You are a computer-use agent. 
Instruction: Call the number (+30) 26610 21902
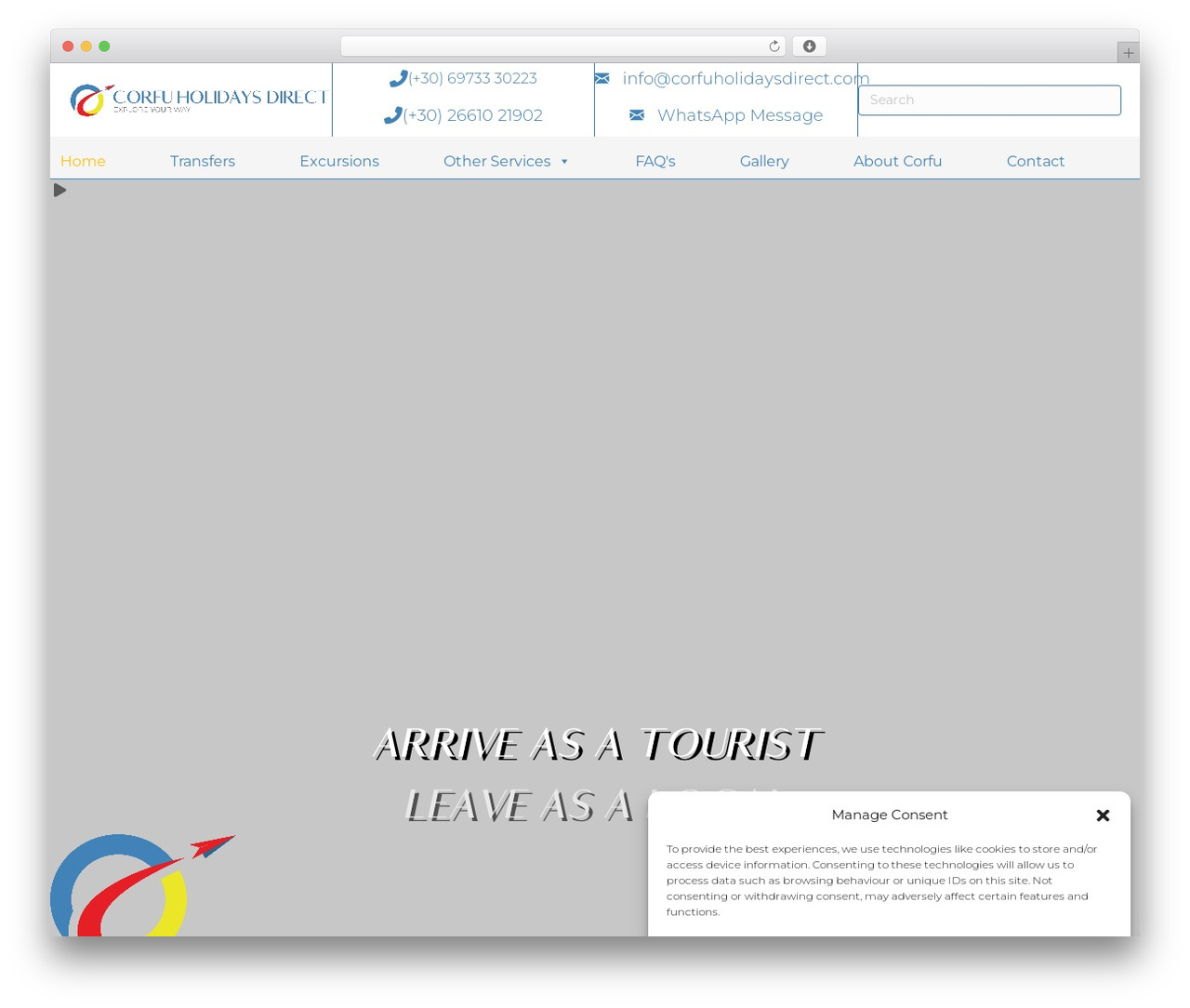click(x=472, y=115)
